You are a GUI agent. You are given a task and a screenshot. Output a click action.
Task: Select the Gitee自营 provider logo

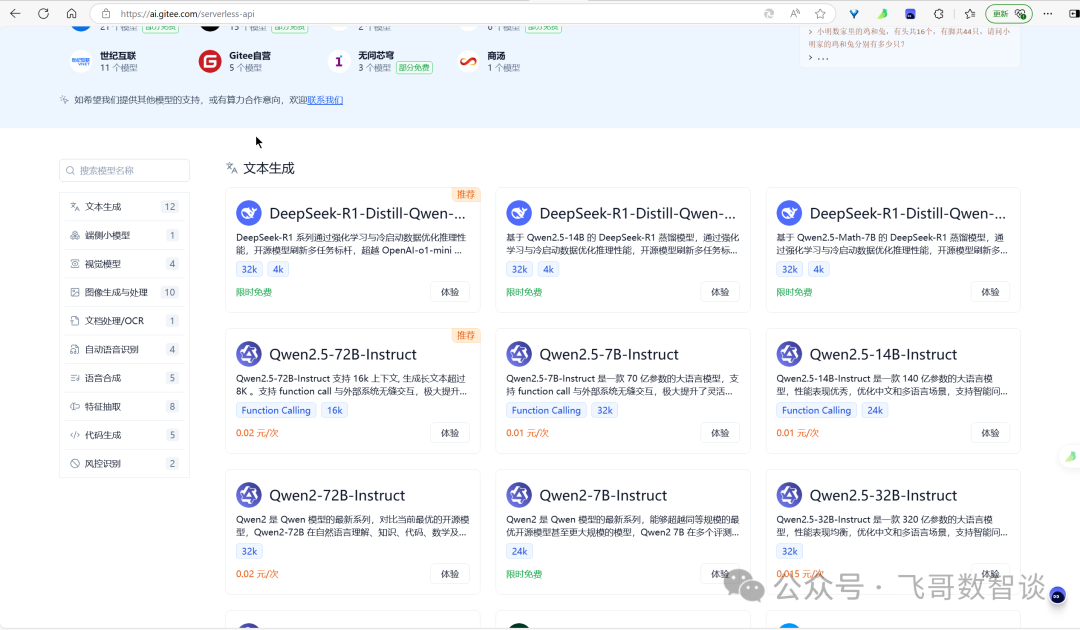(x=210, y=61)
